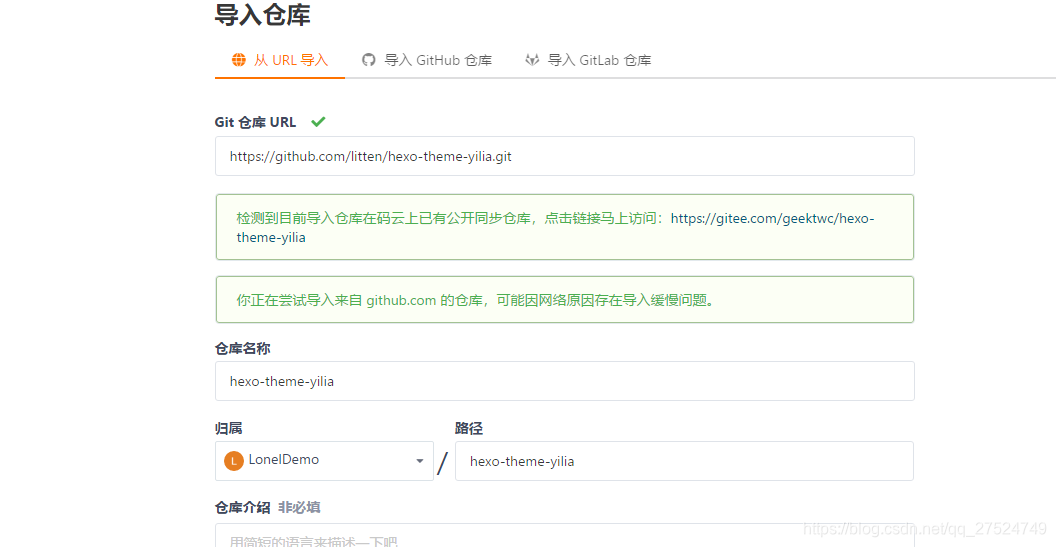
Task: Open the 导入 GitHub 仓库 tab
Action: tap(427, 60)
